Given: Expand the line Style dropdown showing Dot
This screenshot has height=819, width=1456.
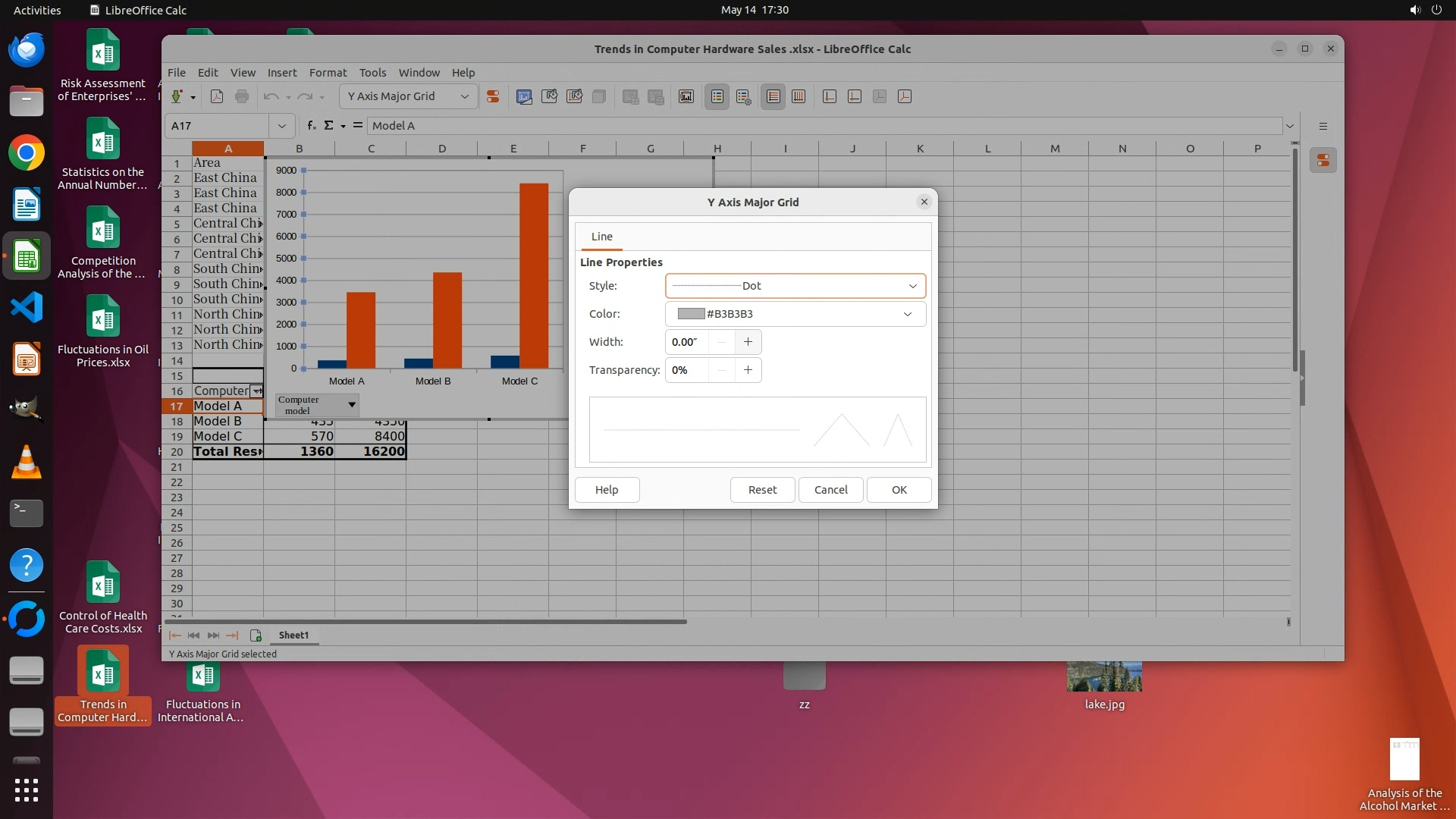Looking at the screenshot, I should (x=912, y=286).
